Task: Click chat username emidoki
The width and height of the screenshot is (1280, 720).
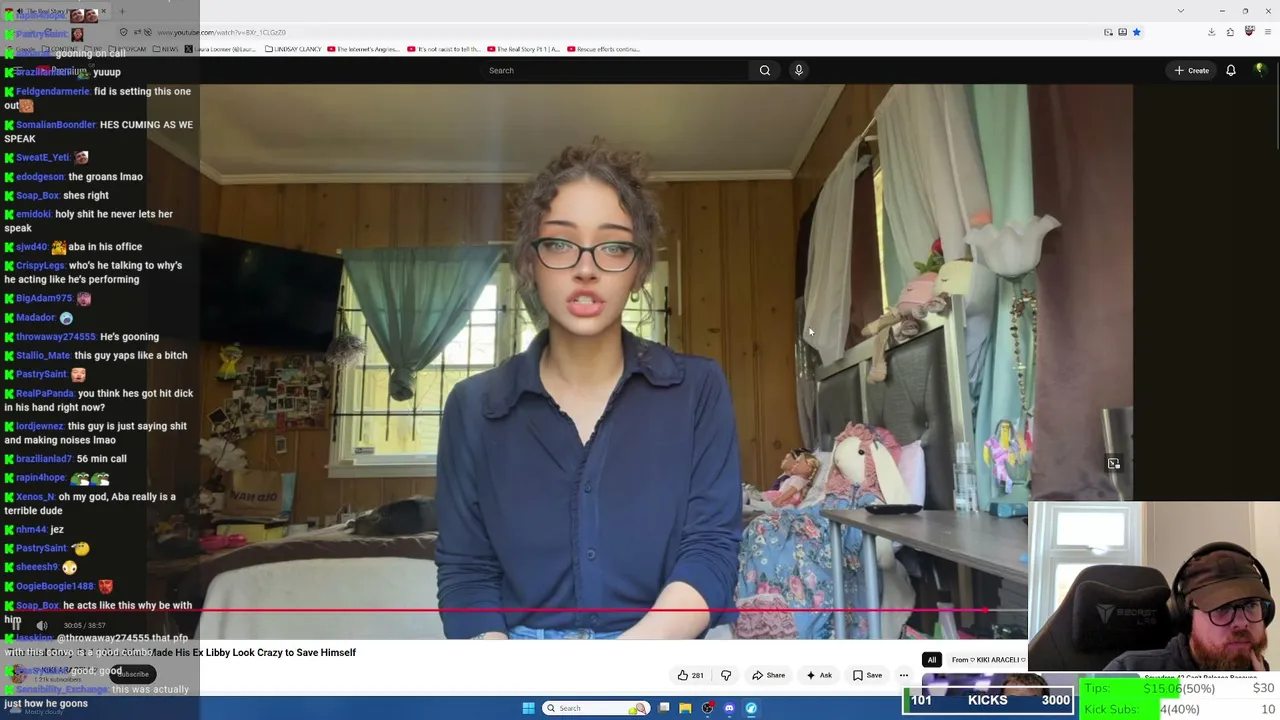Action: coord(33,214)
